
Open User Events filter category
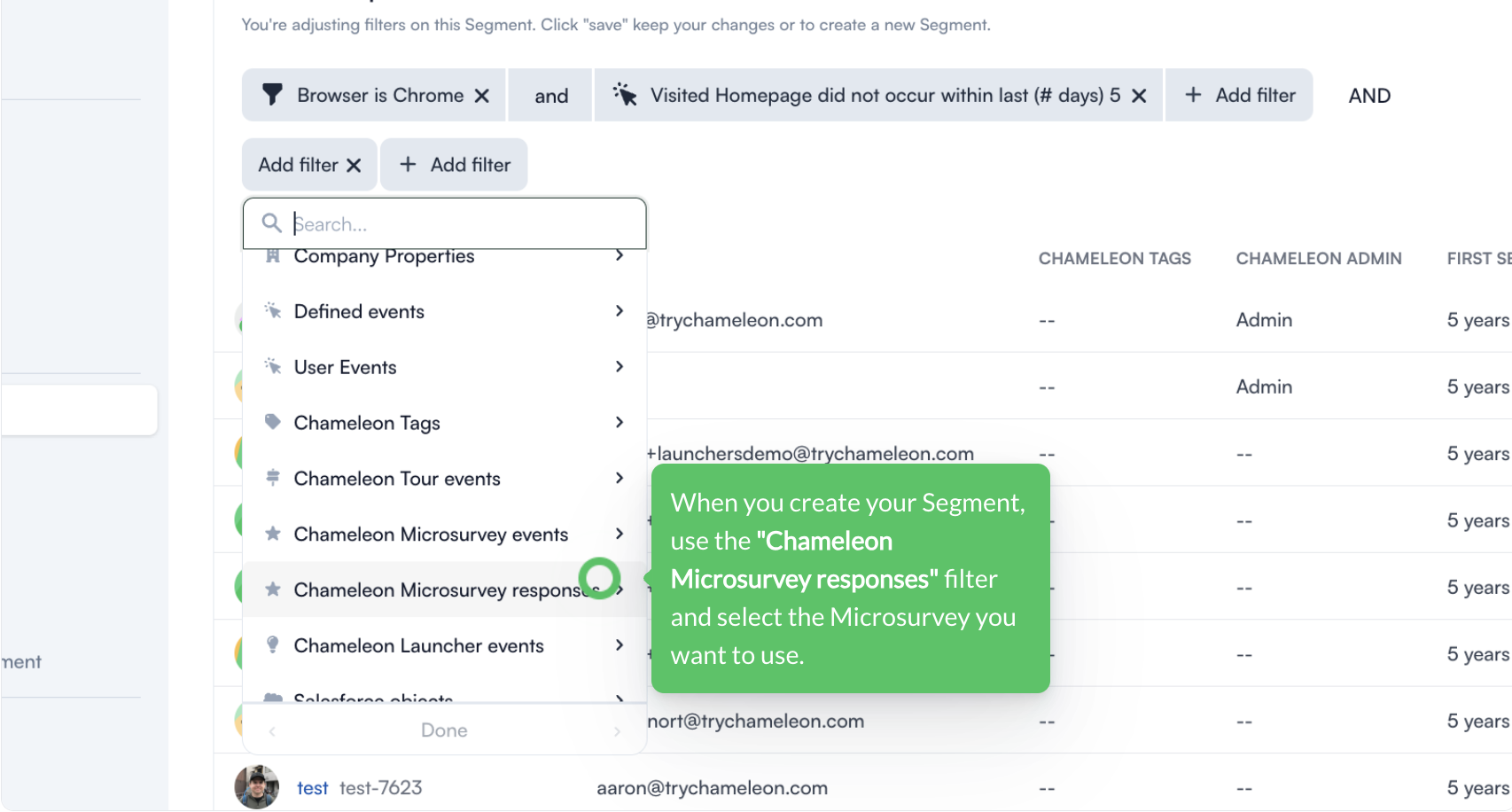(445, 367)
